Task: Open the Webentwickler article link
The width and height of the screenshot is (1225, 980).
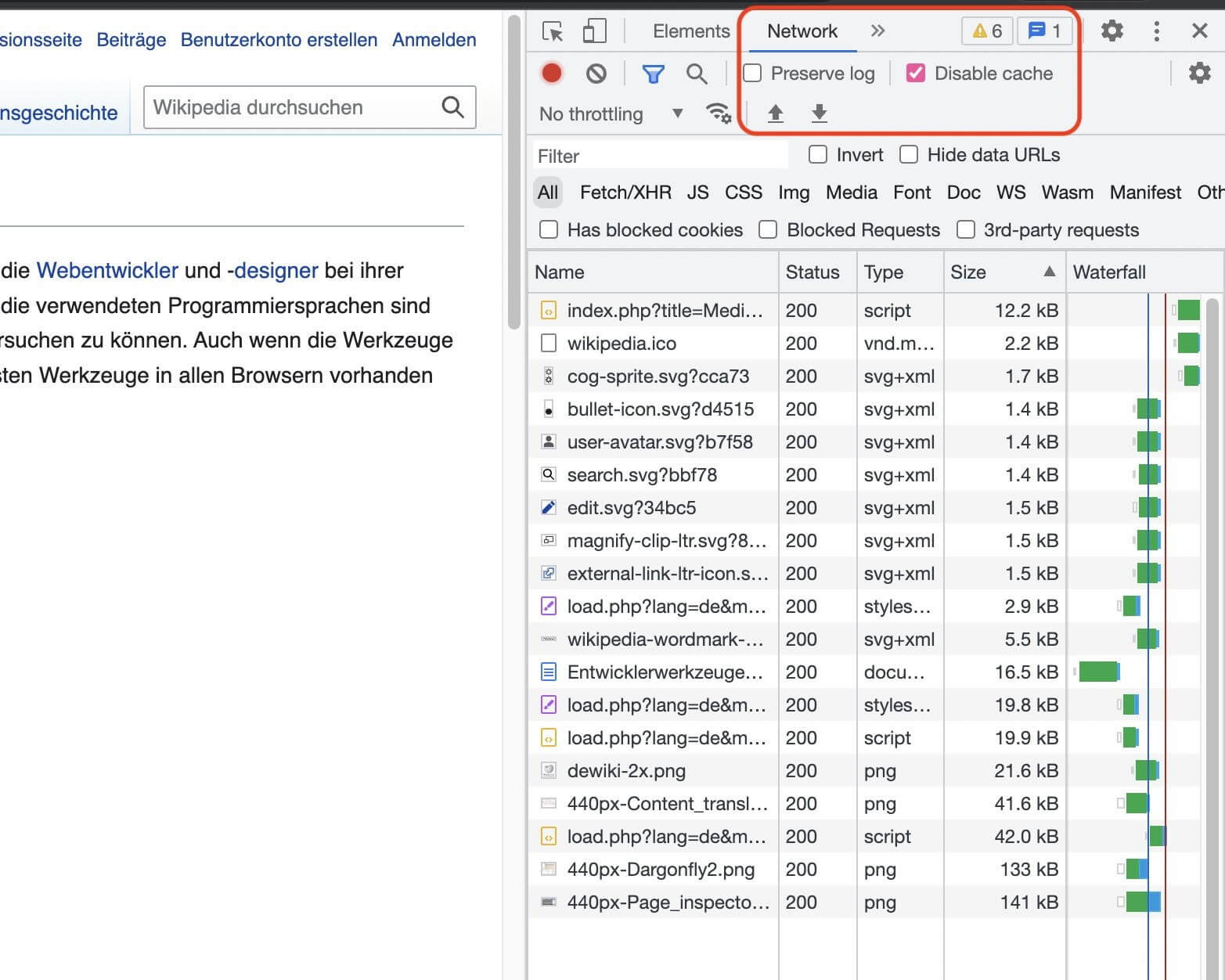Action: click(107, 271)
